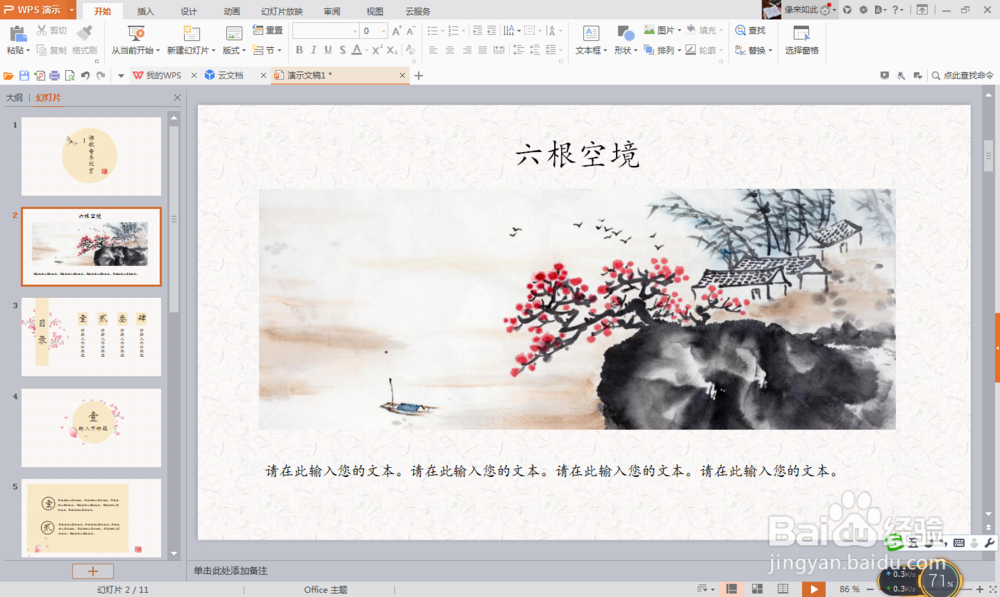Image resolution: width=1000 pixels, height=597 pixels.
Task: Open the font size dropdown
Action: point(383,31)
